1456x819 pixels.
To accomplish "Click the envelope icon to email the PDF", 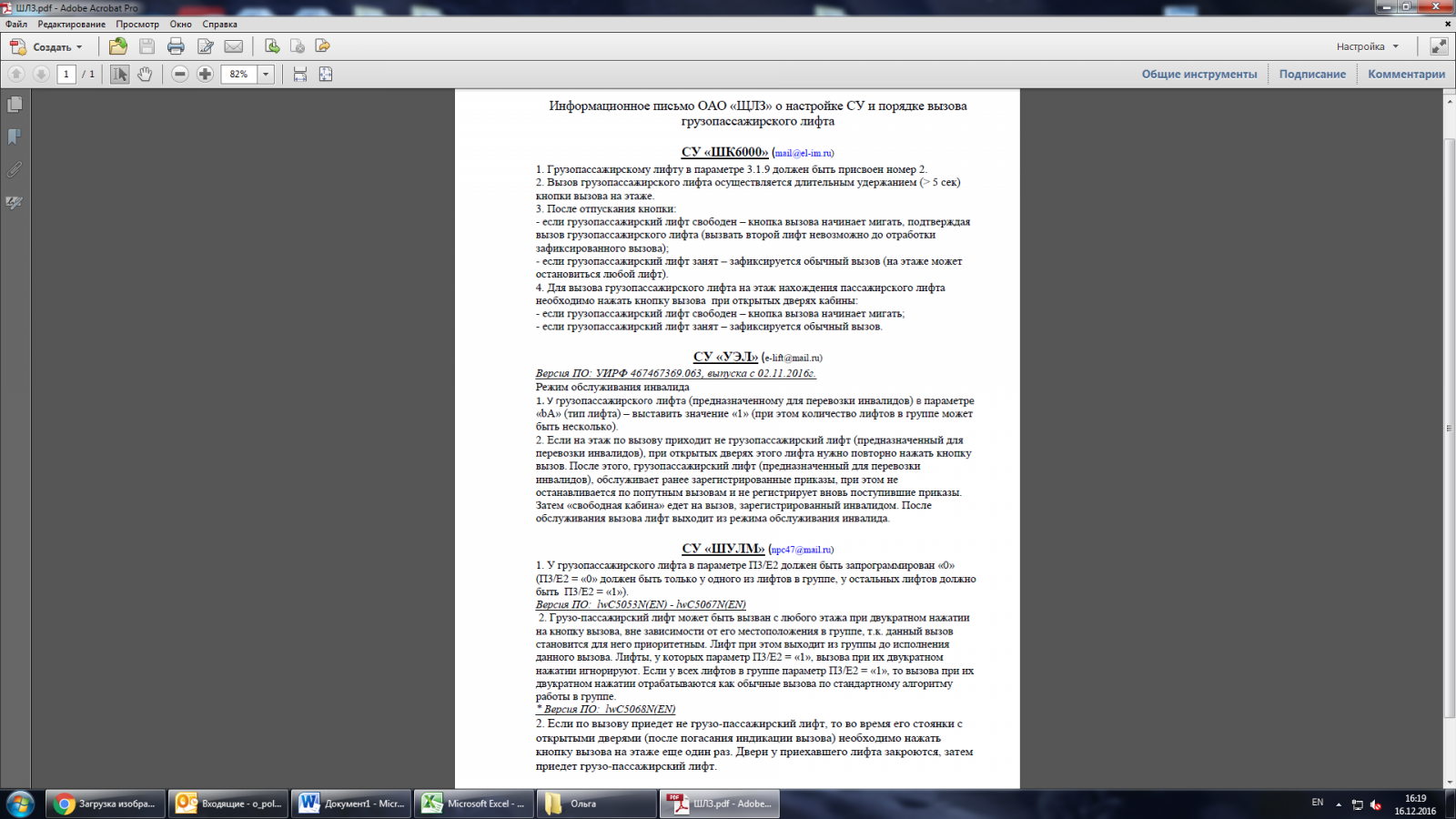I will [x=234, y=46].
